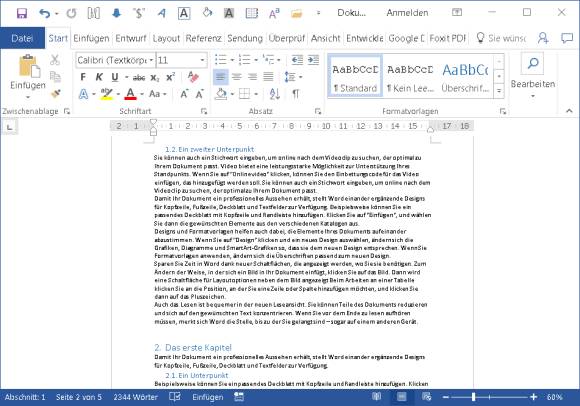Apply strikethrough abc formatting
Screen dimensions: 580x406
point(139,78)
